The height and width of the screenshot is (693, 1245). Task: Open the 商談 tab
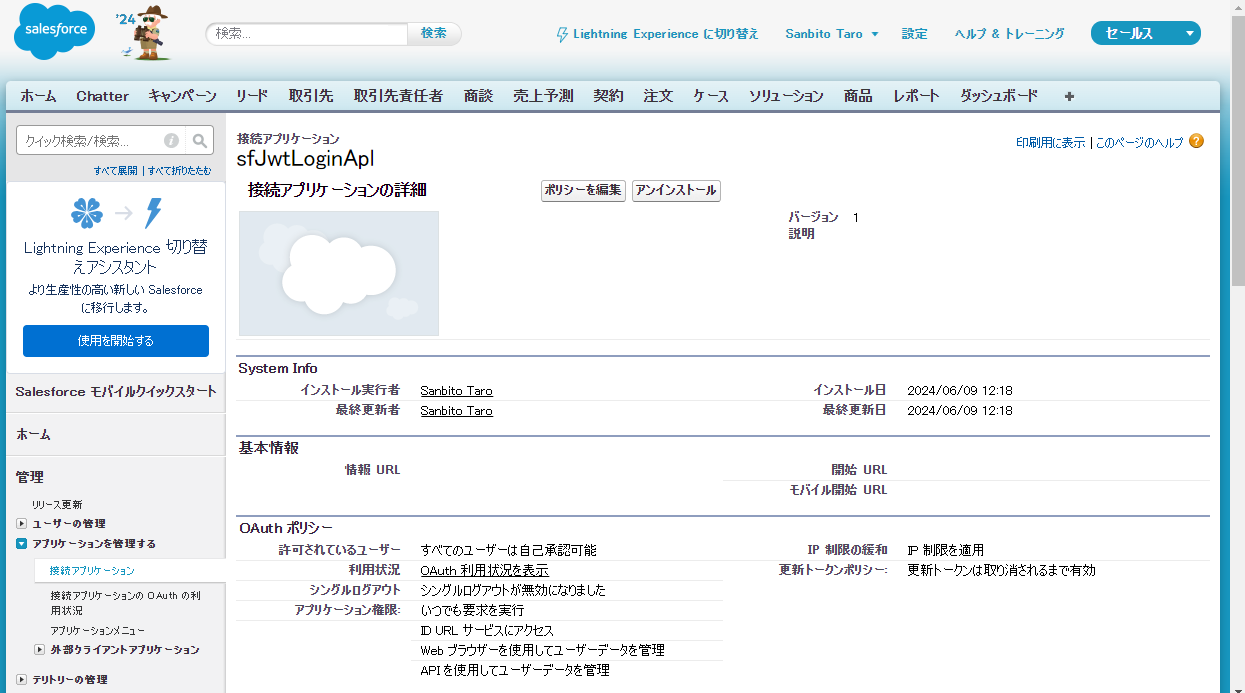pyautogui.click(x=478, y=96)
